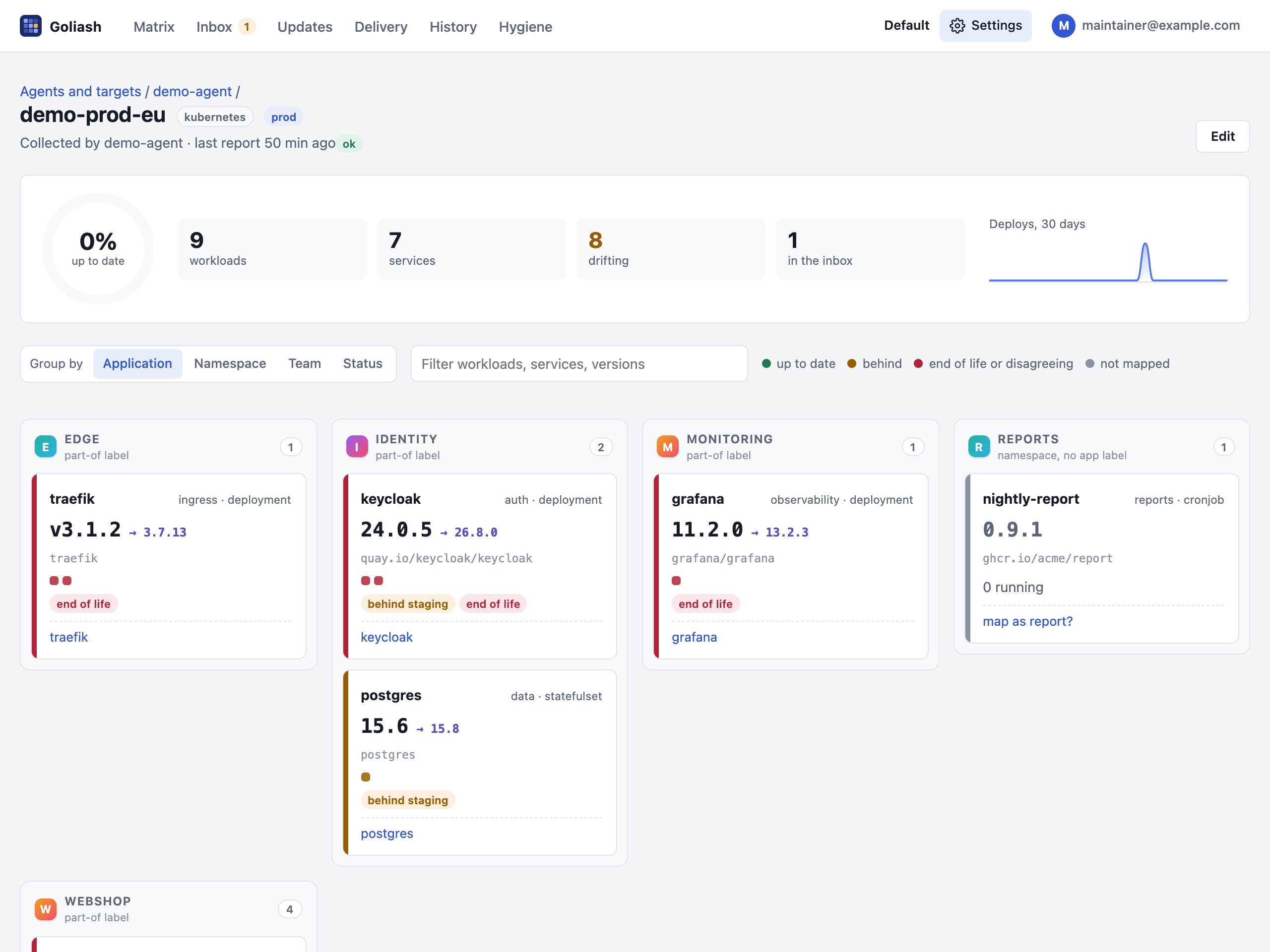Open the grafana service link

(694, 637)
